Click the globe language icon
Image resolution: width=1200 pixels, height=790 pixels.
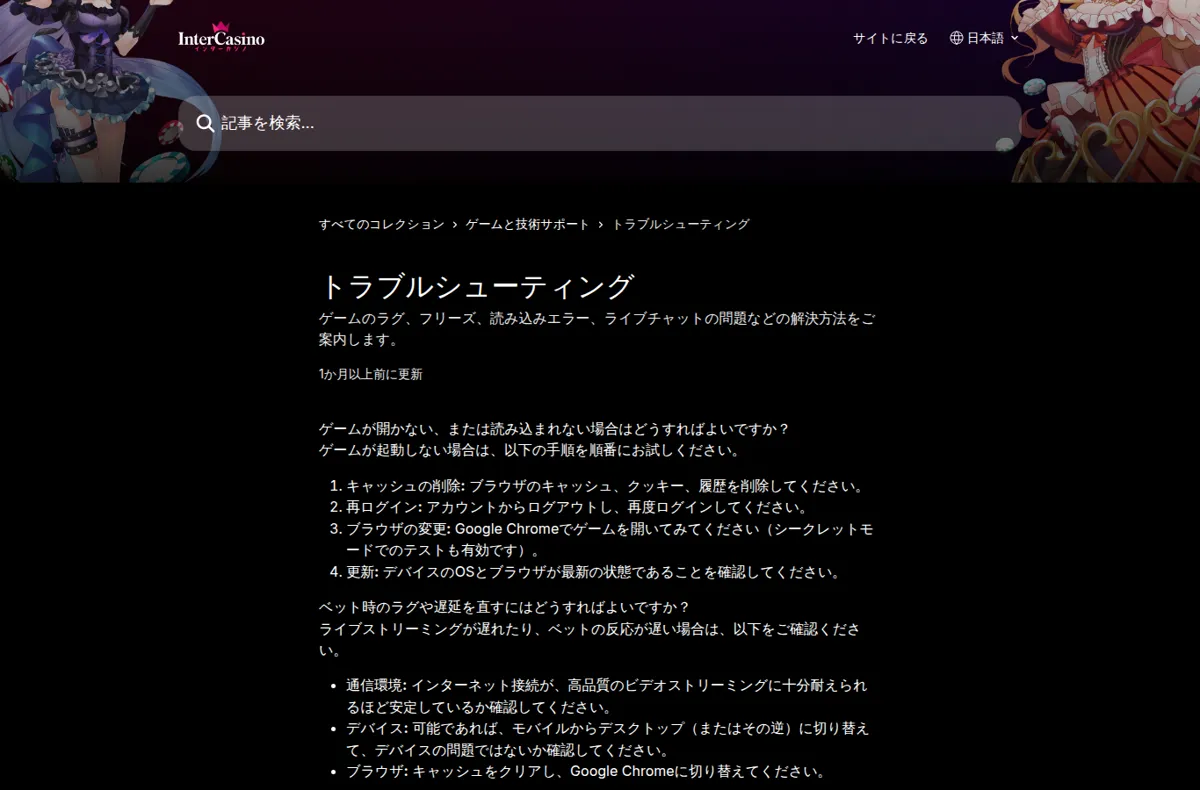pyautogui.click(x=956, y=38)
